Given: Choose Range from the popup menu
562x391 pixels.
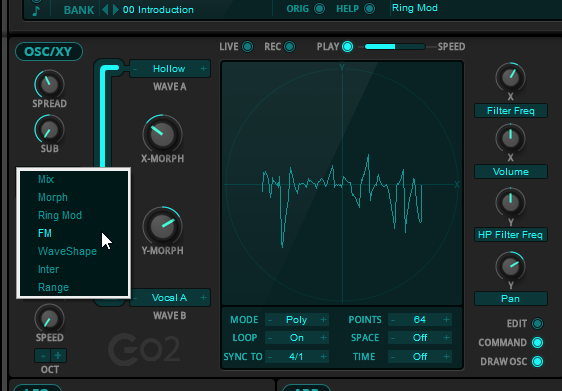Looking at the screenshot, I should [x=74, y=287].
